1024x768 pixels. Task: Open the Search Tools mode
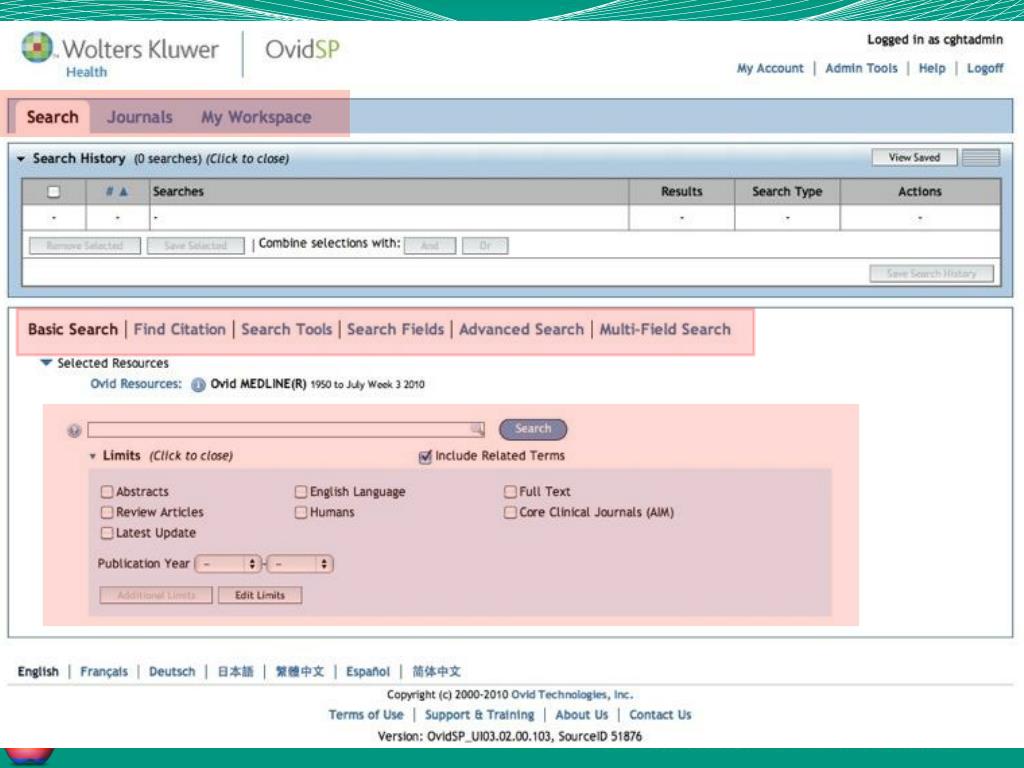click(x=287, y=330)
